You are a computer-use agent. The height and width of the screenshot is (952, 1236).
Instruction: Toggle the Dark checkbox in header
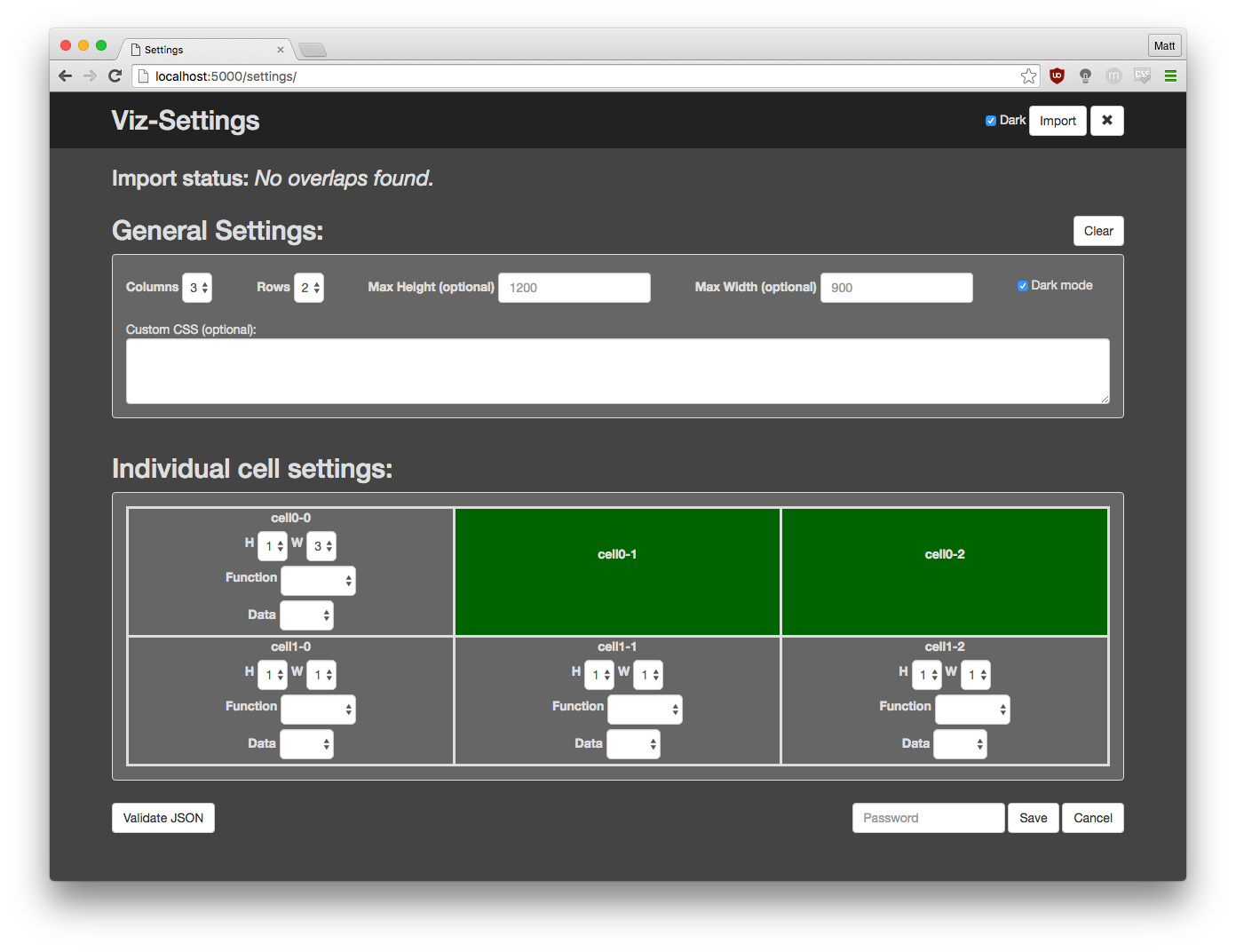990,121
